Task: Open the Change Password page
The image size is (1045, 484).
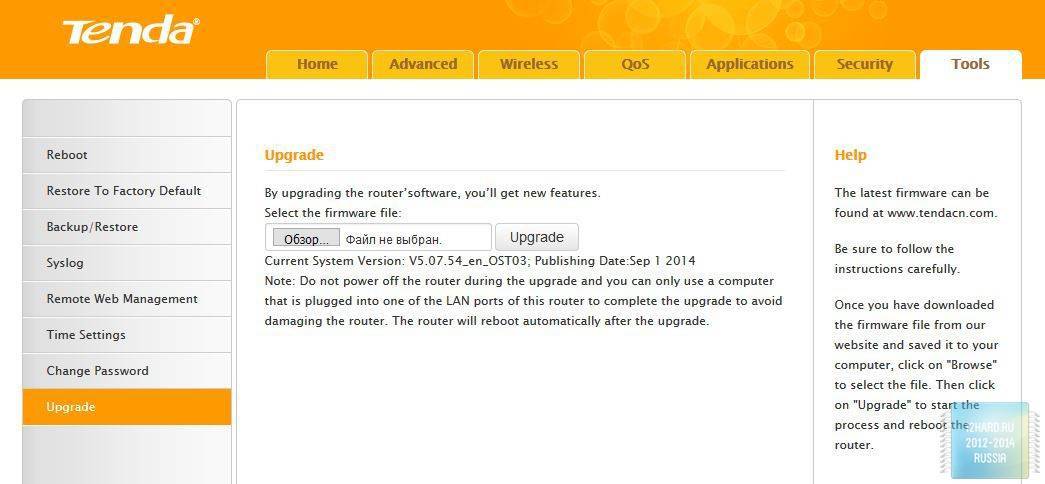Action: click(x=127, y=371)
